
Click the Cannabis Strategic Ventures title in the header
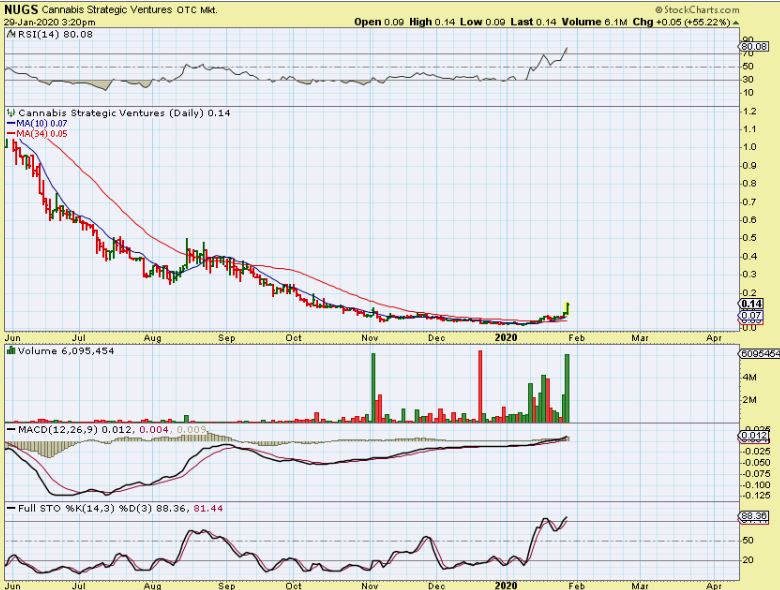pyautogui.click(x=107, y=9)
